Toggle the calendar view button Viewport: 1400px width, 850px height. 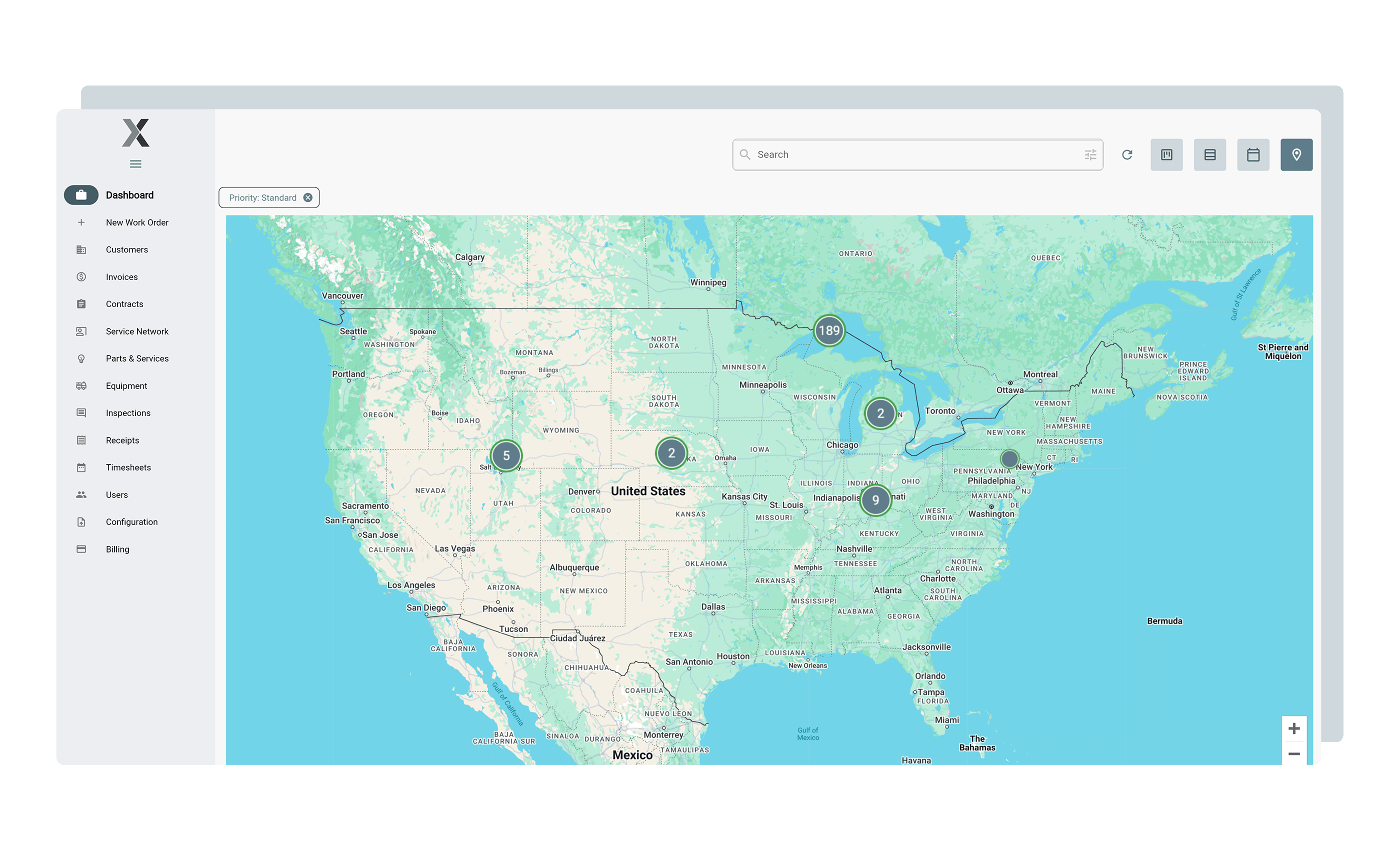click(x=1253, y=154)
